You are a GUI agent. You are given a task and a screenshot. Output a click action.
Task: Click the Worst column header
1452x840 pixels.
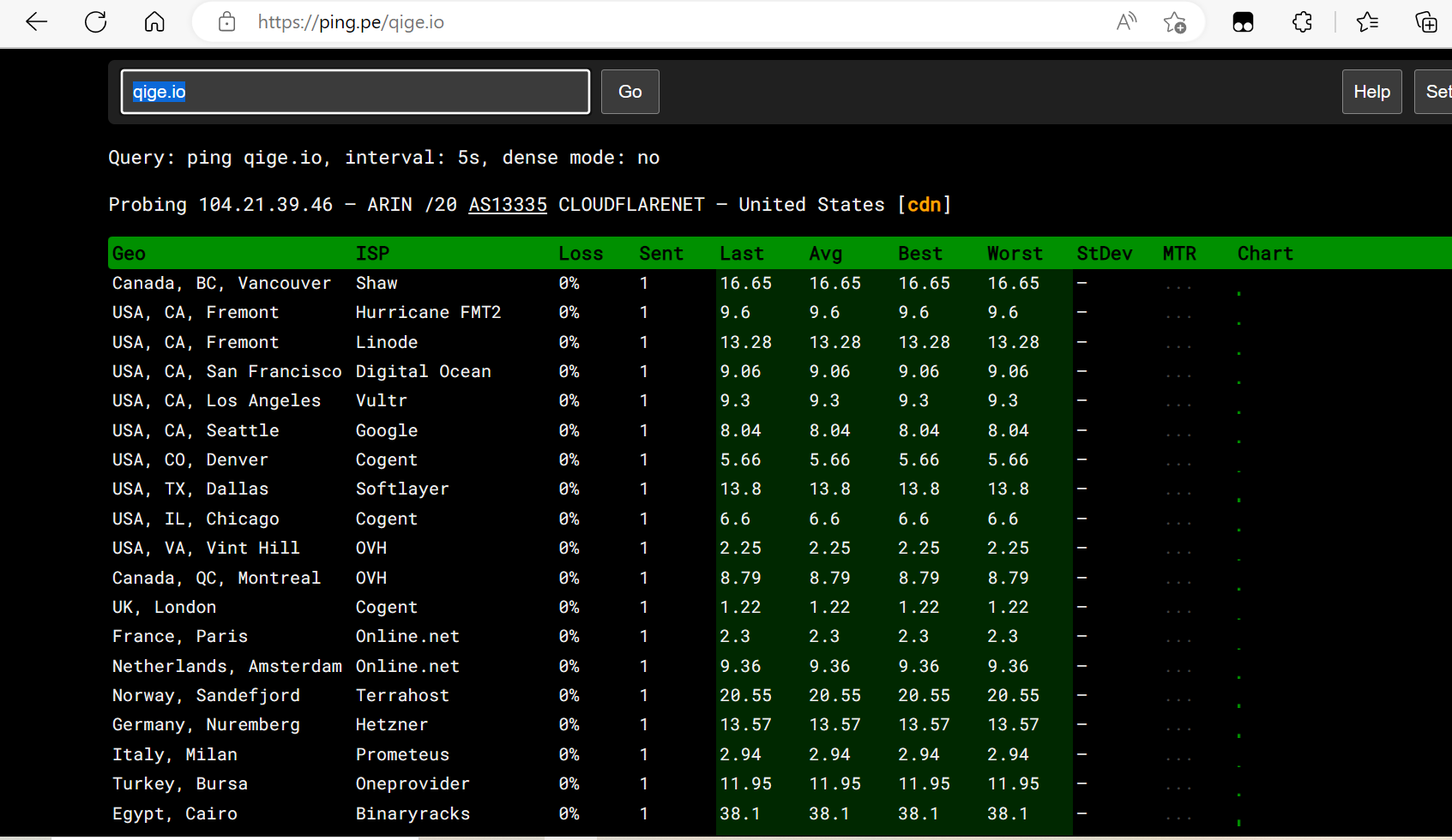tap(1015, 254)
